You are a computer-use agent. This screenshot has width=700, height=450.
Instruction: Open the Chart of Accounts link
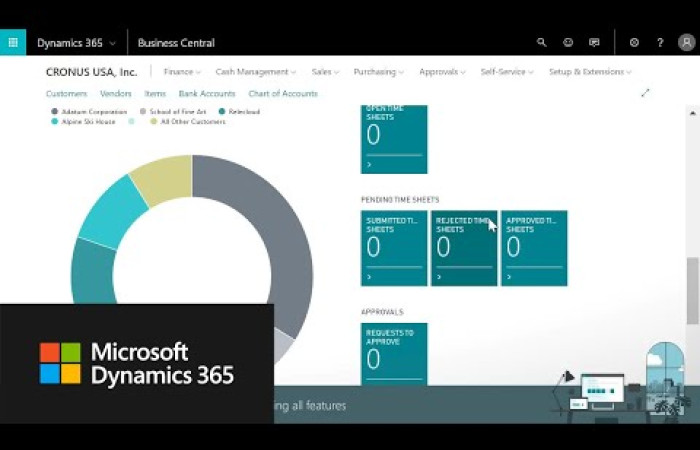pos(283,94)
